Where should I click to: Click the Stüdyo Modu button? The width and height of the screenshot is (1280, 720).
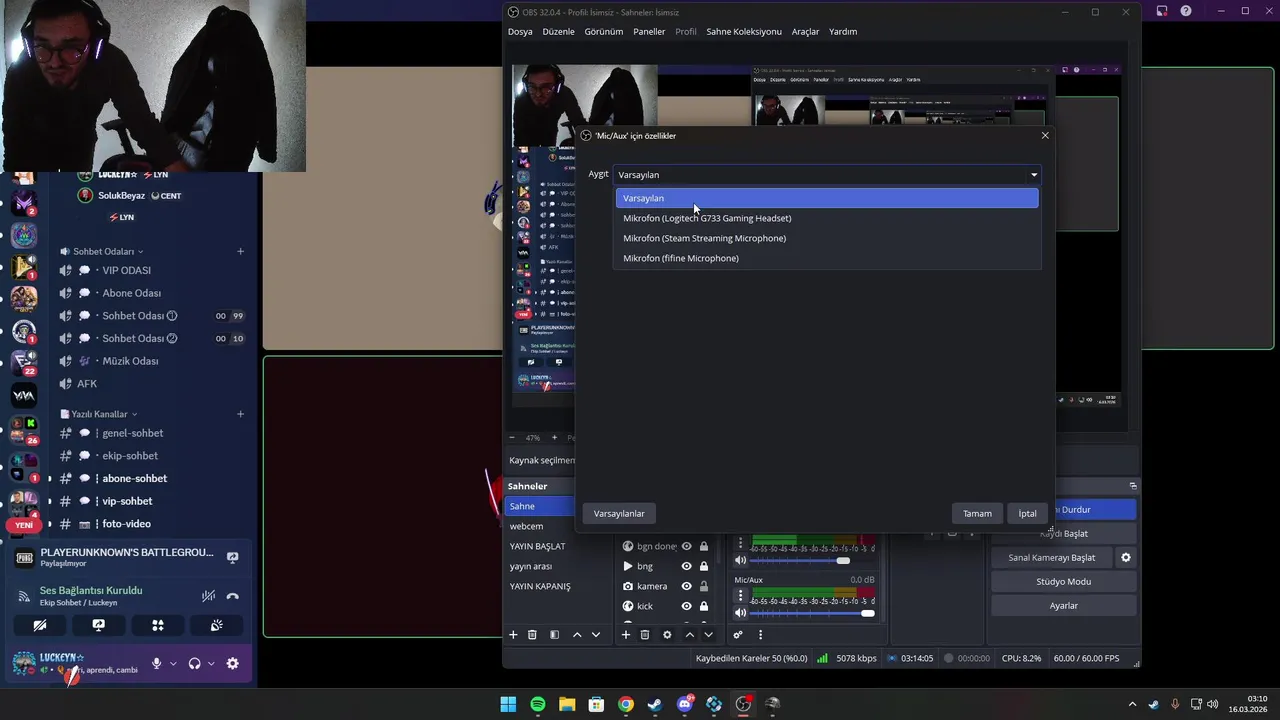tap(1063, 581)
